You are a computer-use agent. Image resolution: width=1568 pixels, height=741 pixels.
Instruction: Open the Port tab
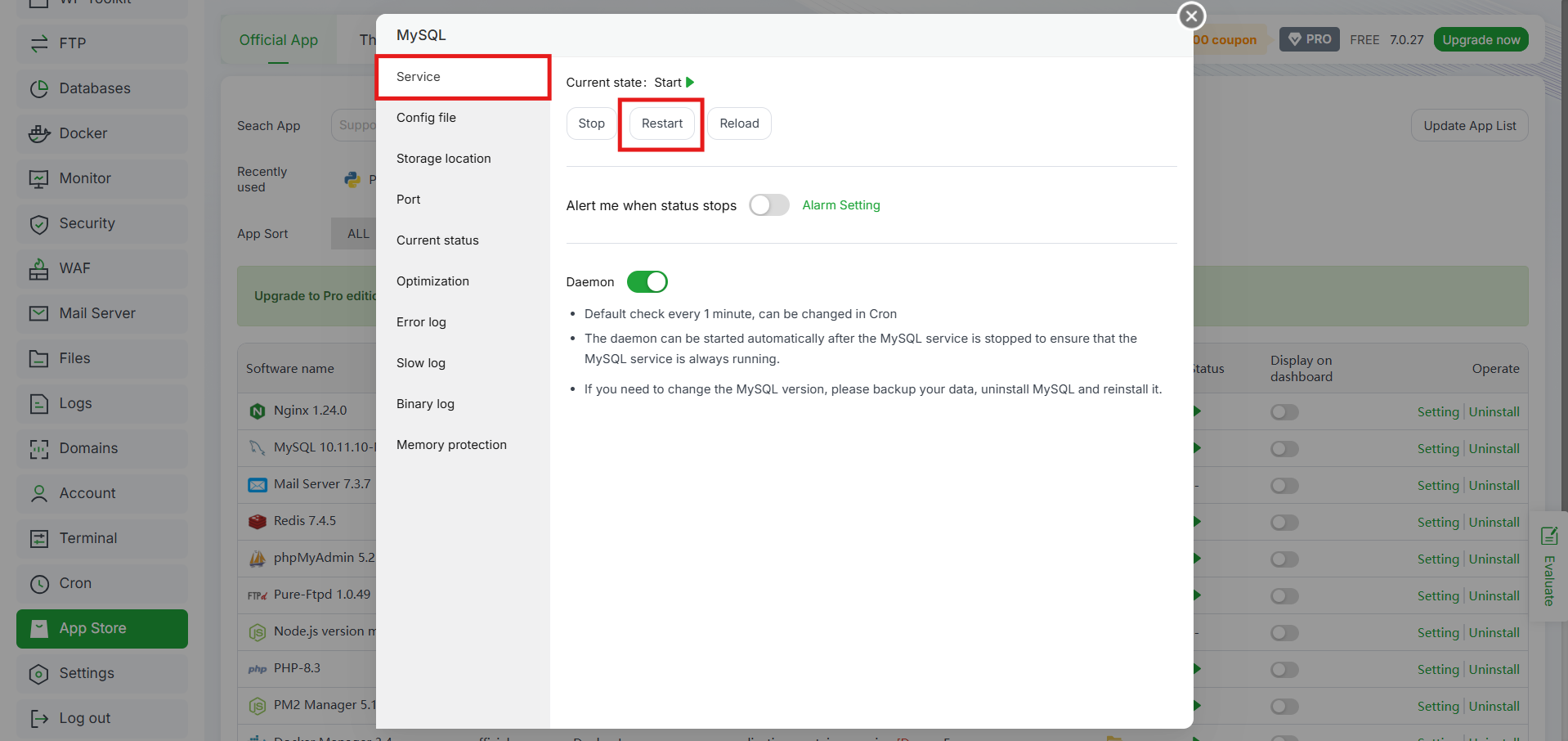pyautogui.click(x=463, y=200)
